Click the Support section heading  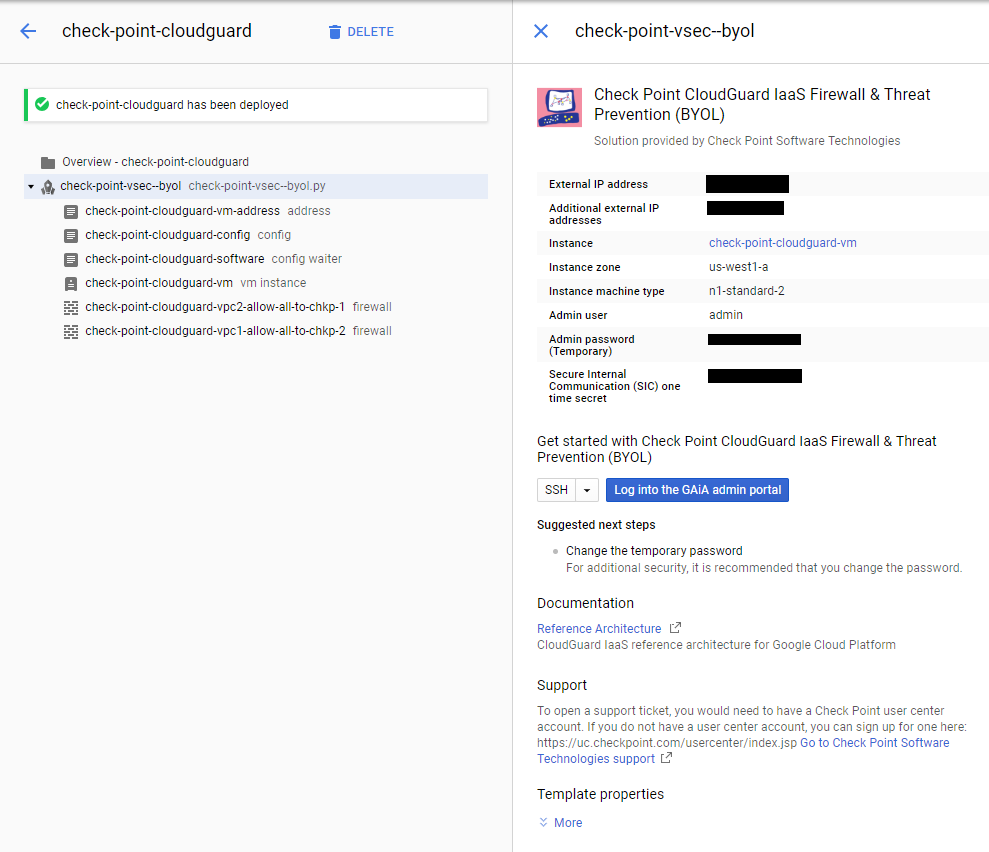561,686
